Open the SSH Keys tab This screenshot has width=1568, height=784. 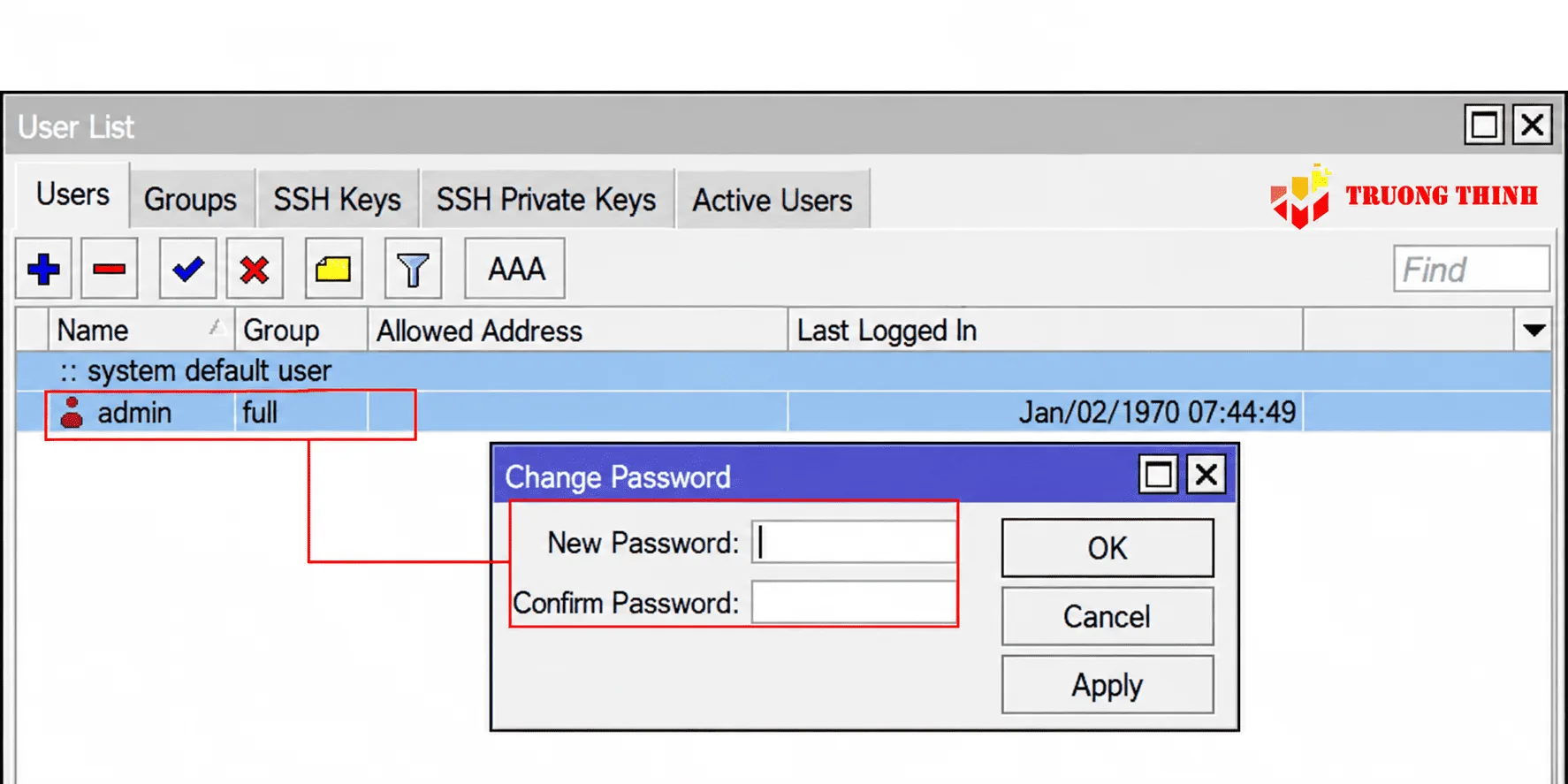point(337,200)
